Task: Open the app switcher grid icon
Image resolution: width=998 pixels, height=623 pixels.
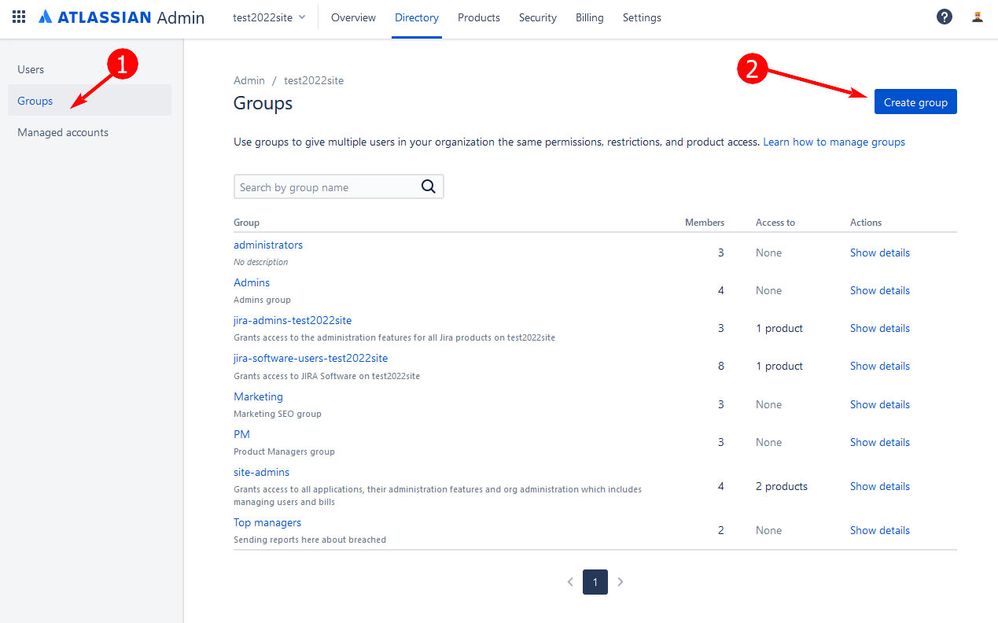Action: [x=19, y=17]
